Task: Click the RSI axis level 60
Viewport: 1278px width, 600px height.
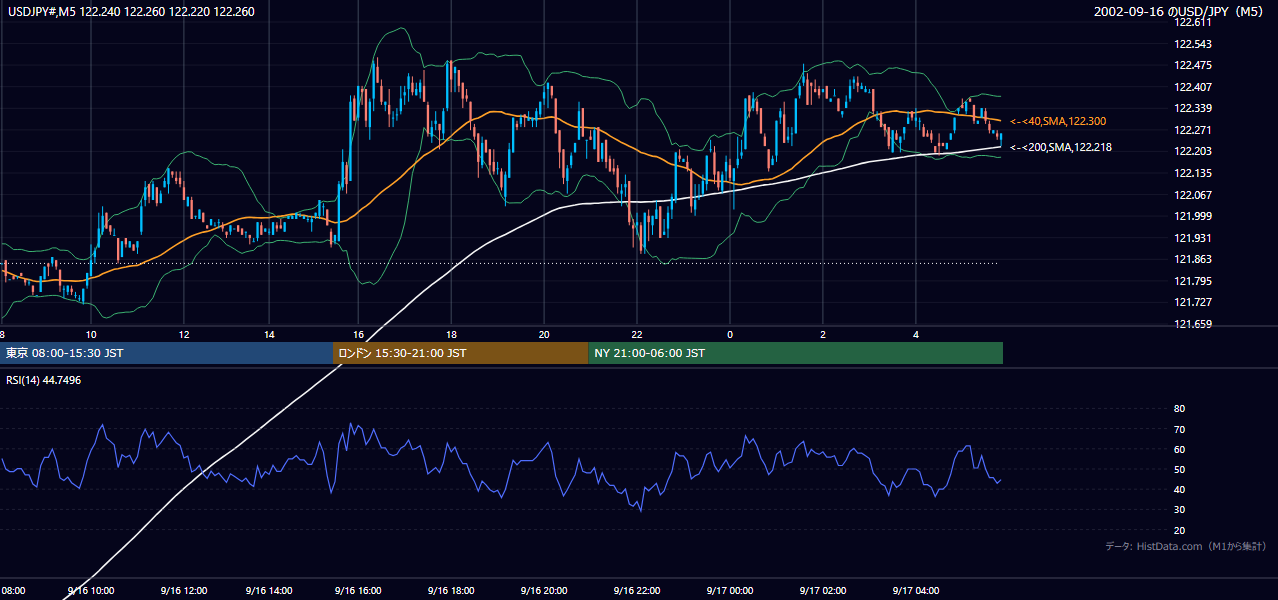Action: (1179, 449)
